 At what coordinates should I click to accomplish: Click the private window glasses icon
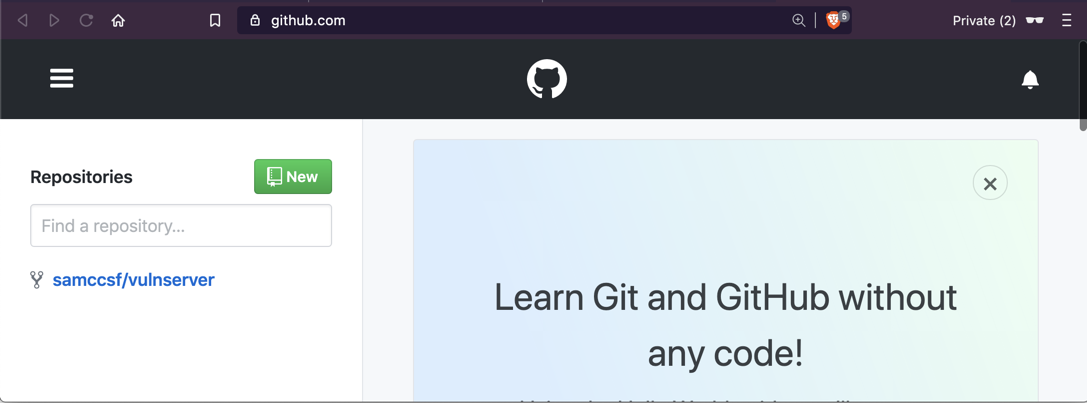(1035, 20)
